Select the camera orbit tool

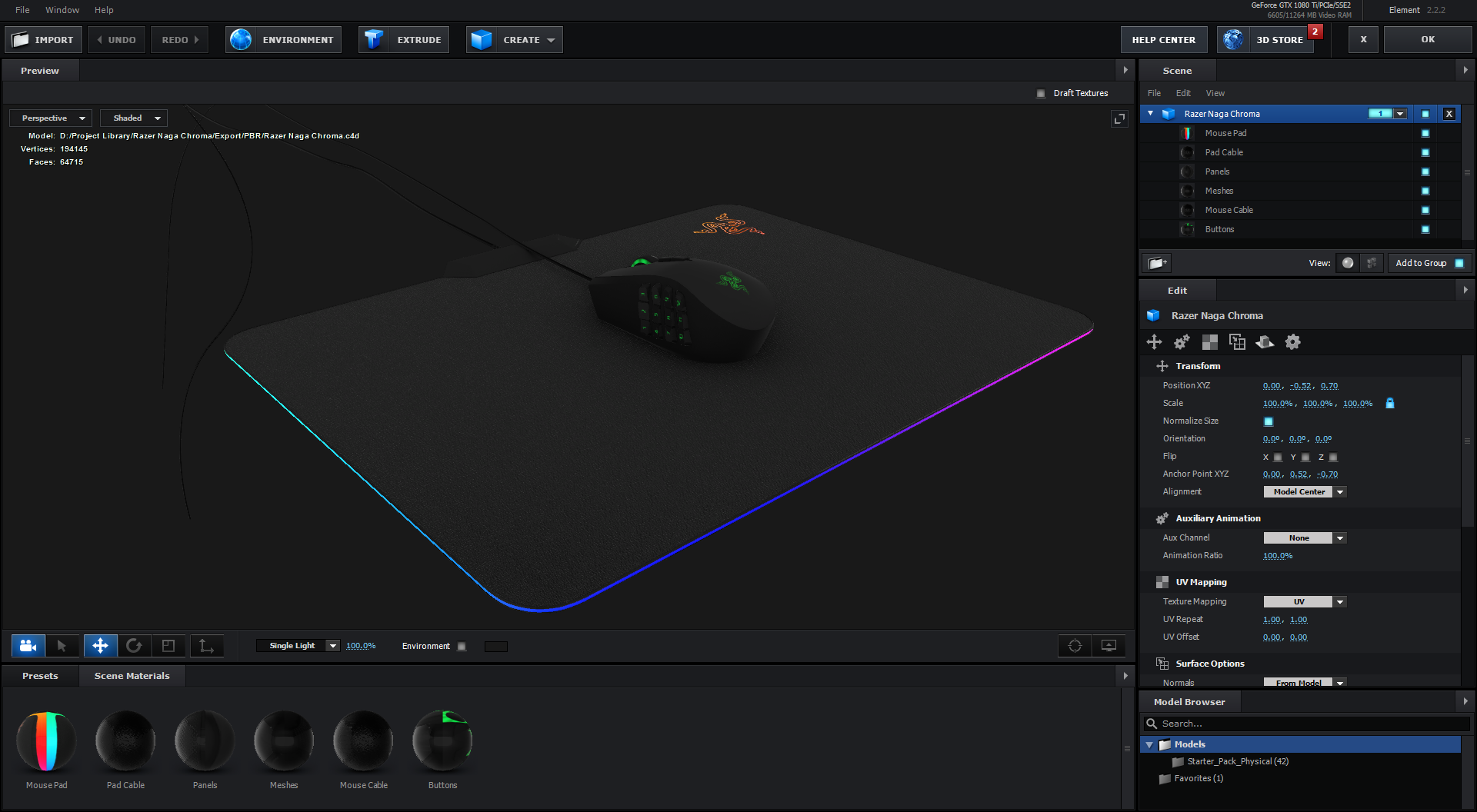tap(28, 646)
